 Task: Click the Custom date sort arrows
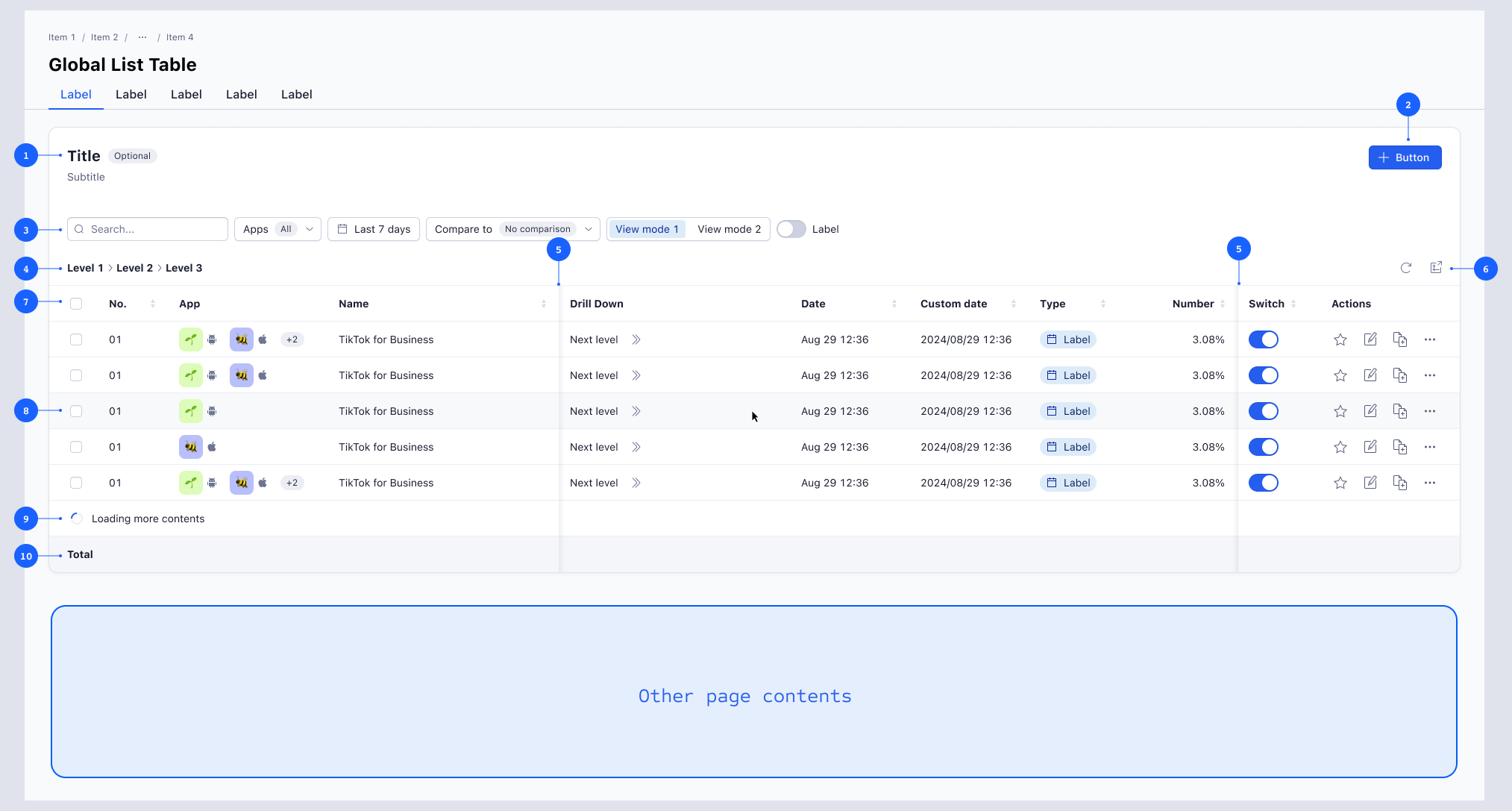click(1014, 304)
